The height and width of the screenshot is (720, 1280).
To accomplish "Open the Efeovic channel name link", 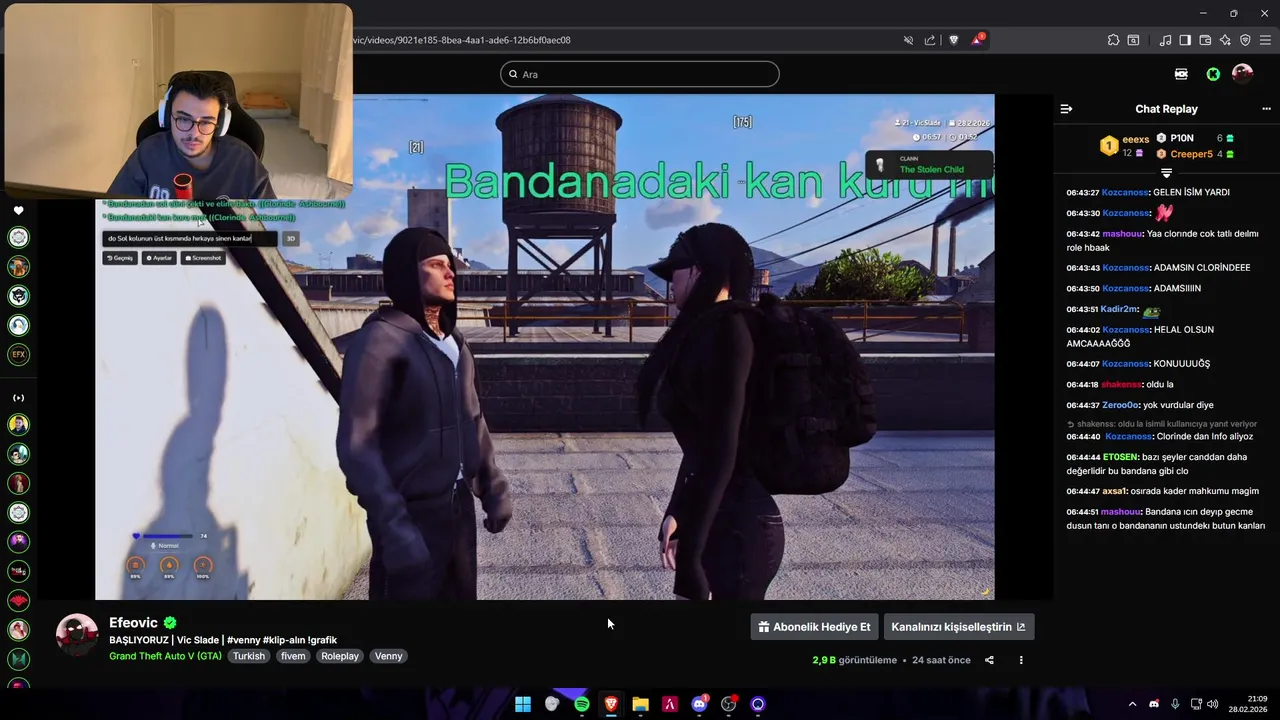I will click(x=134, y=623).
